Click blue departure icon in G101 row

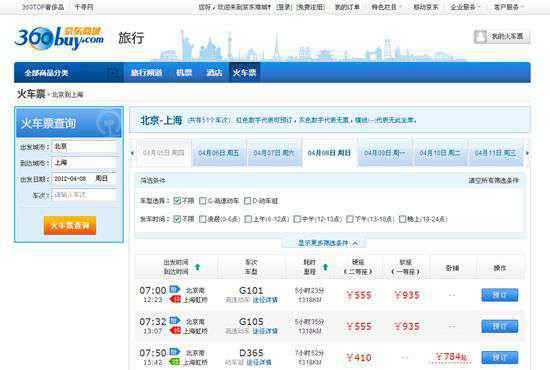click(x=175, y=289)
